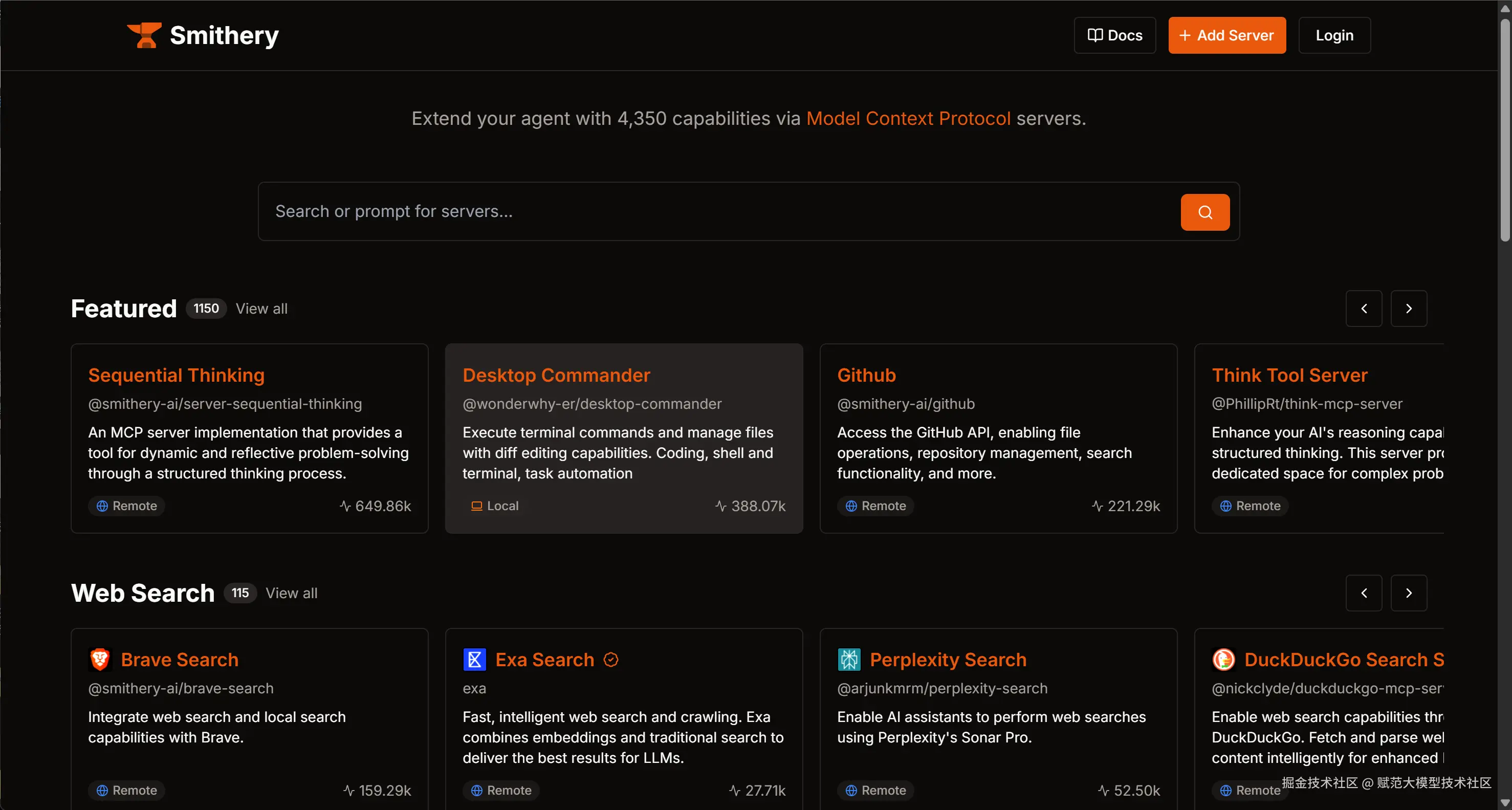The width and height of the screenshot is (1512, 810).
Task: Go back in Web Search carousel with left chevron
Action: point(1364,593)
